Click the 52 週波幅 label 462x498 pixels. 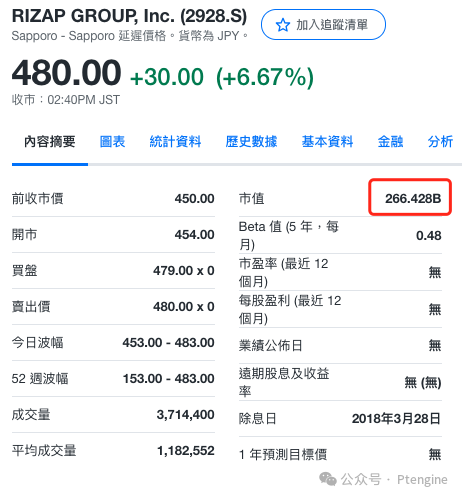pos(40,379)
